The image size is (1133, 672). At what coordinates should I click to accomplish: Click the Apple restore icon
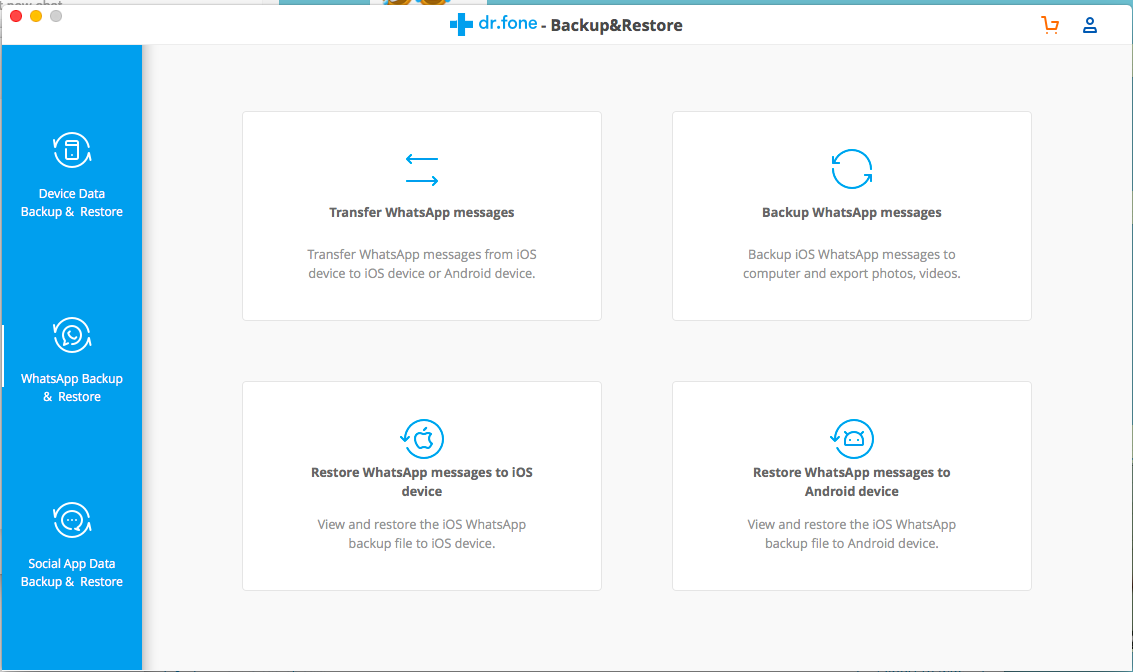422,439
